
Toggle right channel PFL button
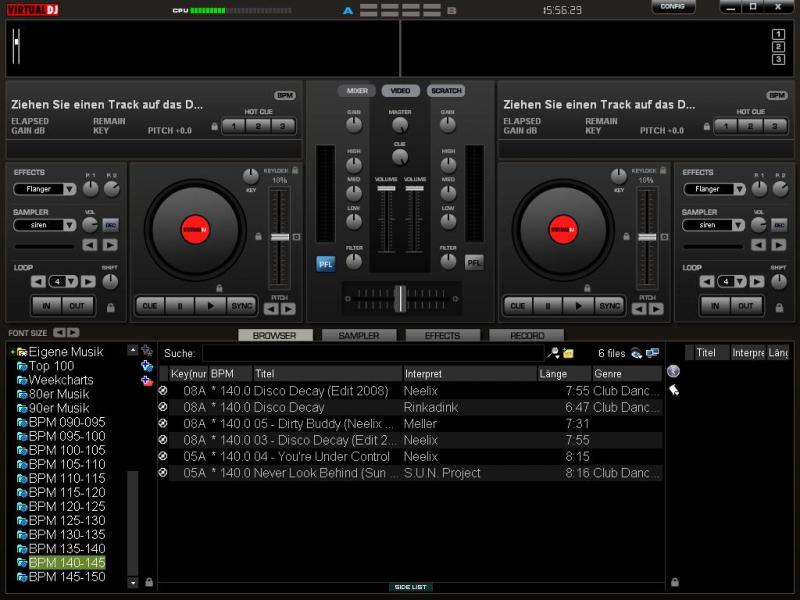(x=474, y=263)
